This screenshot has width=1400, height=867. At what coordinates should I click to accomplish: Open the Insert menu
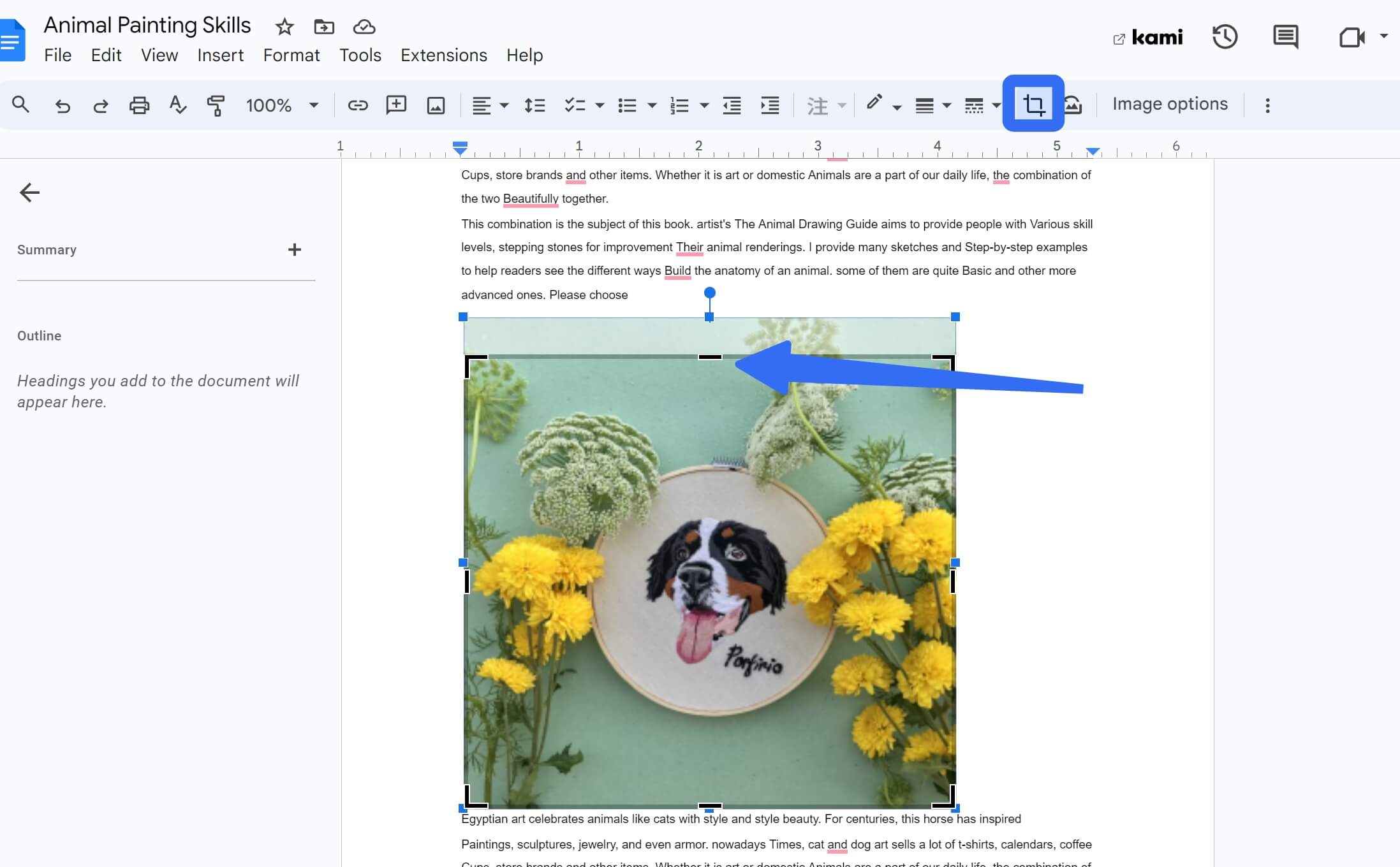click(221, 55)
